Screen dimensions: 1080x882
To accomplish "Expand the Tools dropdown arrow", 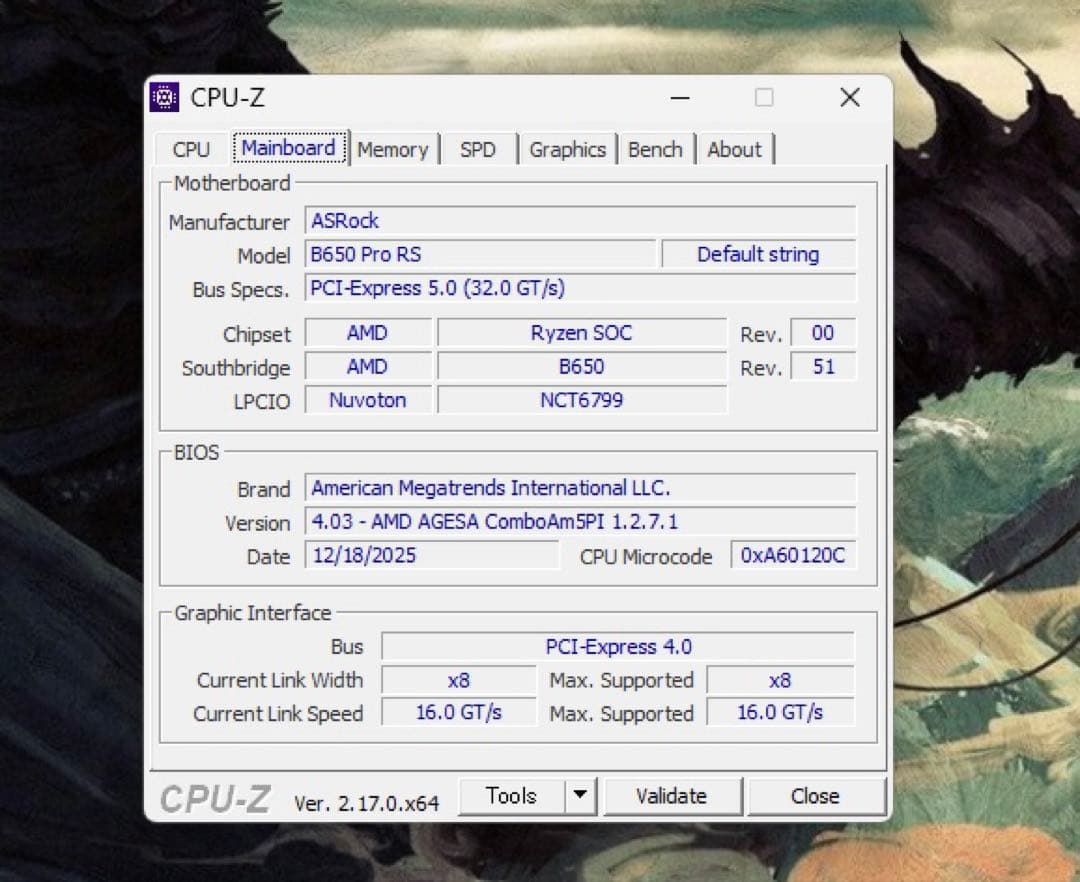I will (x=581, y=796).
